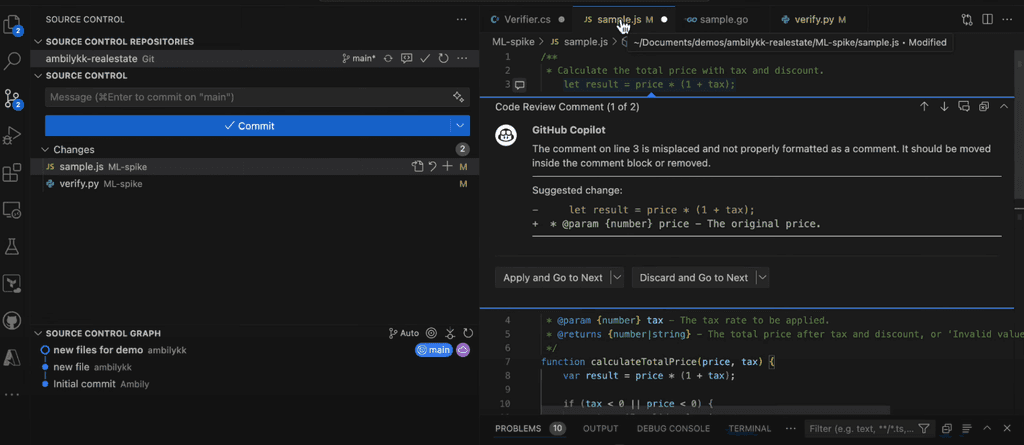Maximize the bottom panel with chevron up
This screenshot has height=445, width=1024.
tap(987, 429)
